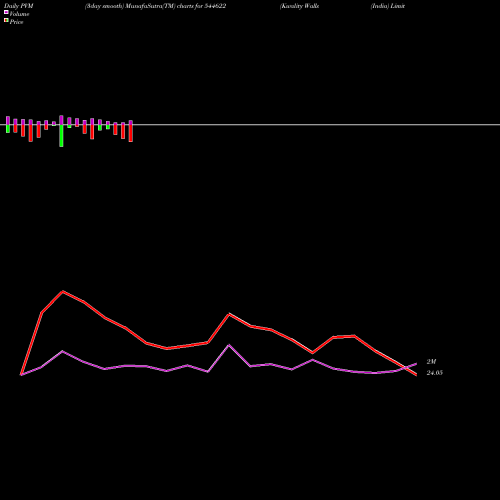Click the 24.05 price value label
This screenshot has height=500, width=500.
point(435,373)
